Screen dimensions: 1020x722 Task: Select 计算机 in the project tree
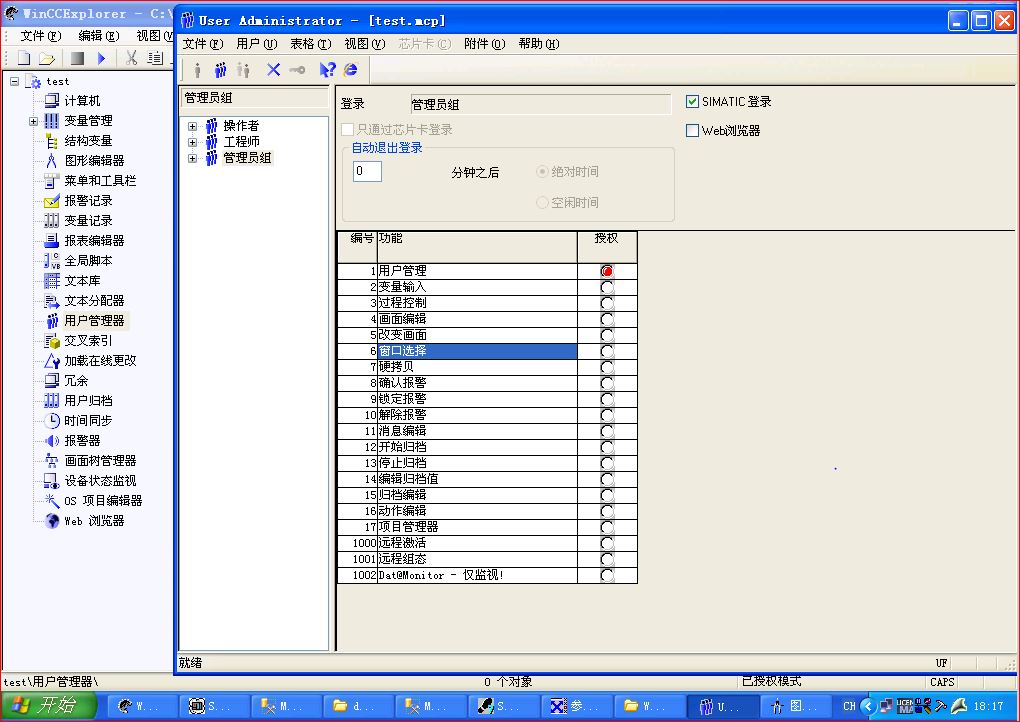tap(82, 101)
